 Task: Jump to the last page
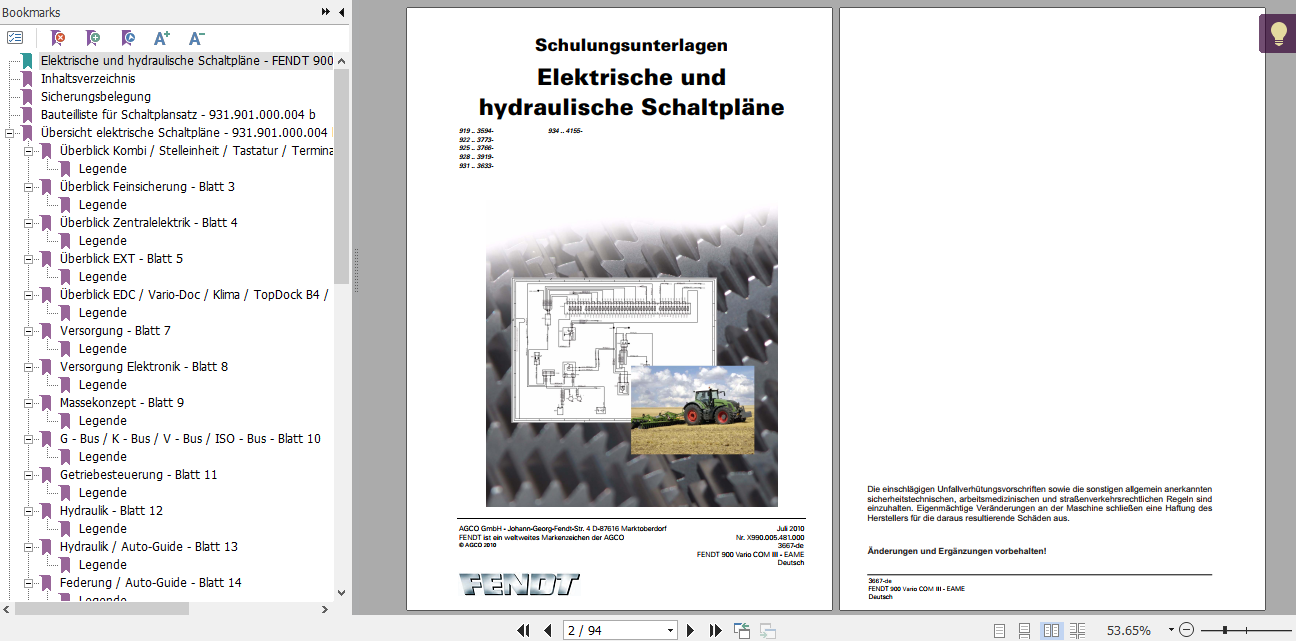[x=715, y=630]
